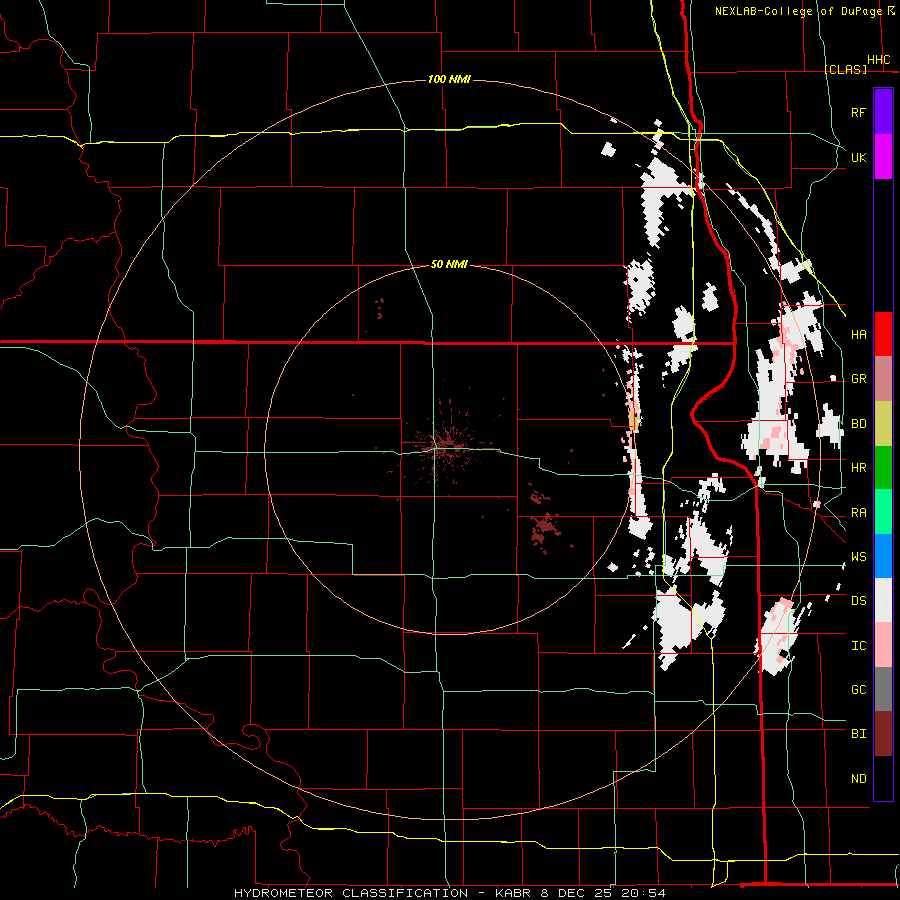This screenshot has height=900, width=900.
Task: Click the RA light green swatch
Action: (883, 512)
